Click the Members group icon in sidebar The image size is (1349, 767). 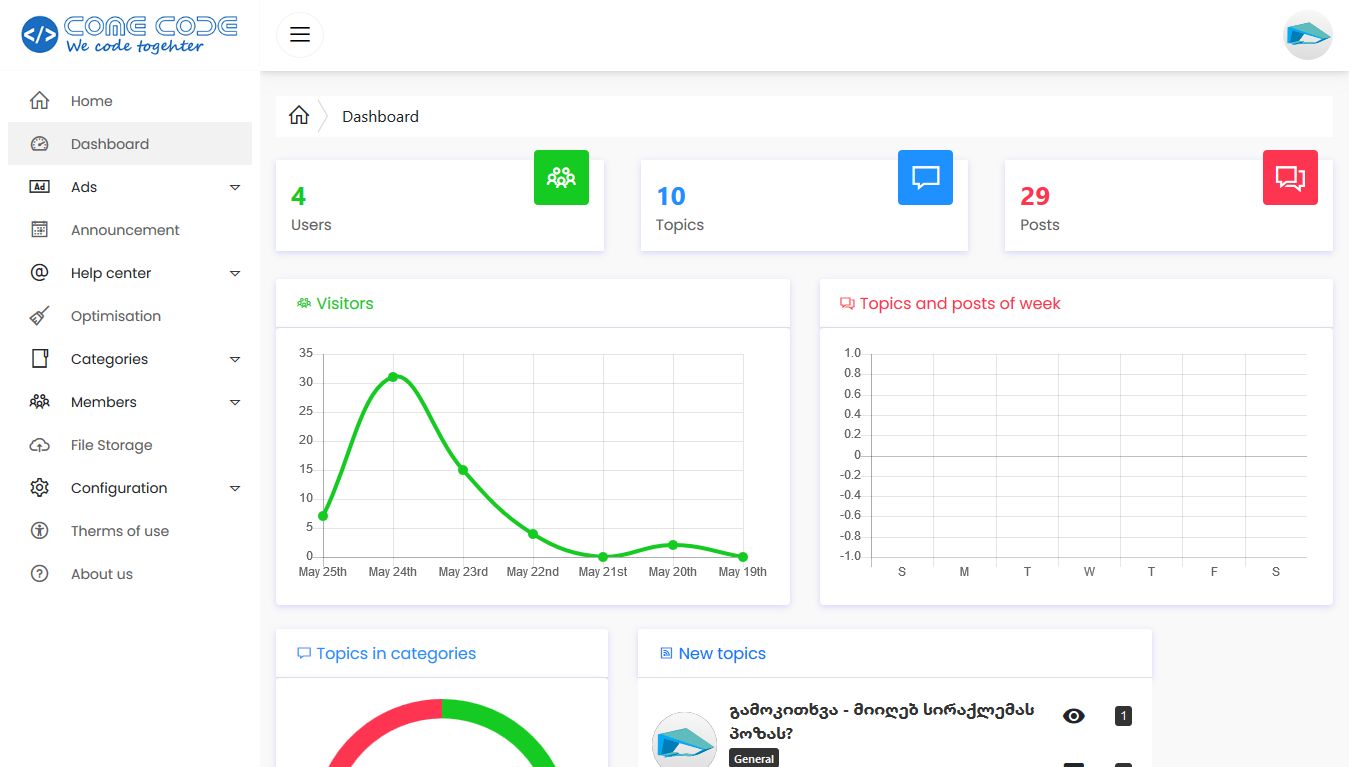tap(40, 402)
